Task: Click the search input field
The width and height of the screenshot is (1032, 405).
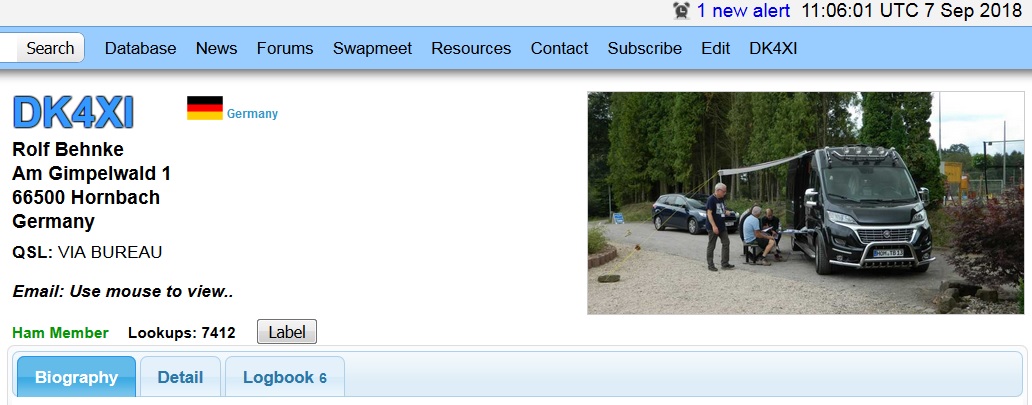Action: pos(8,48)
